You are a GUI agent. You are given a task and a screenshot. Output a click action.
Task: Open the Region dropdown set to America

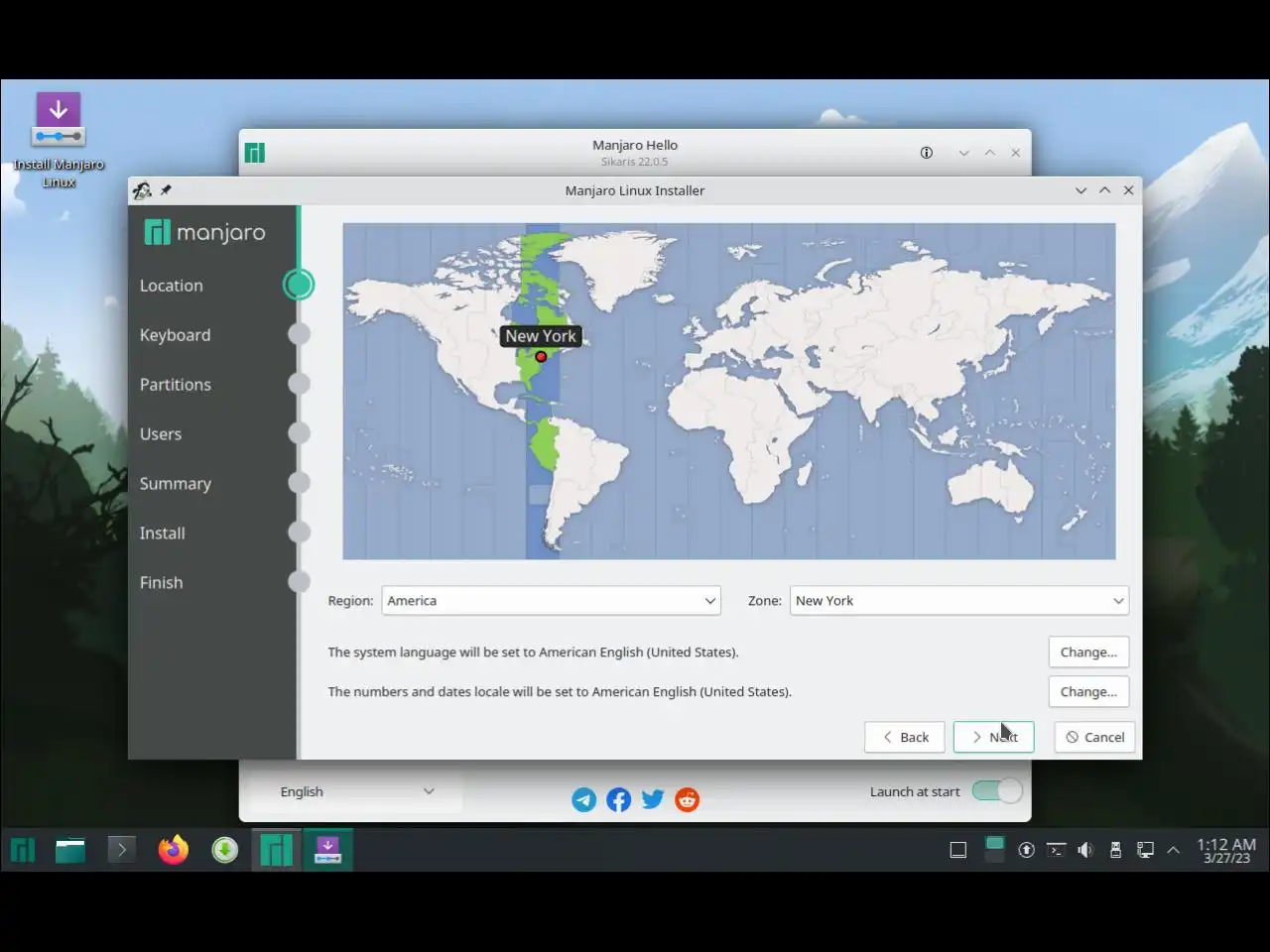[552, 601]
